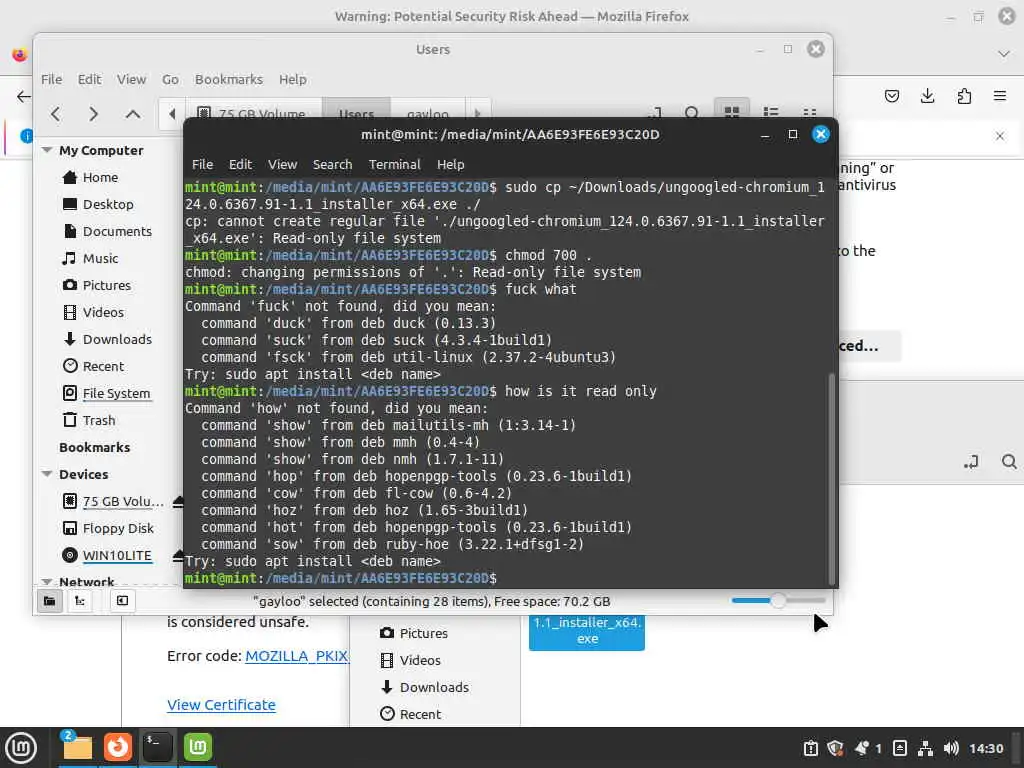Switch Users window to list view

point(771,112)
